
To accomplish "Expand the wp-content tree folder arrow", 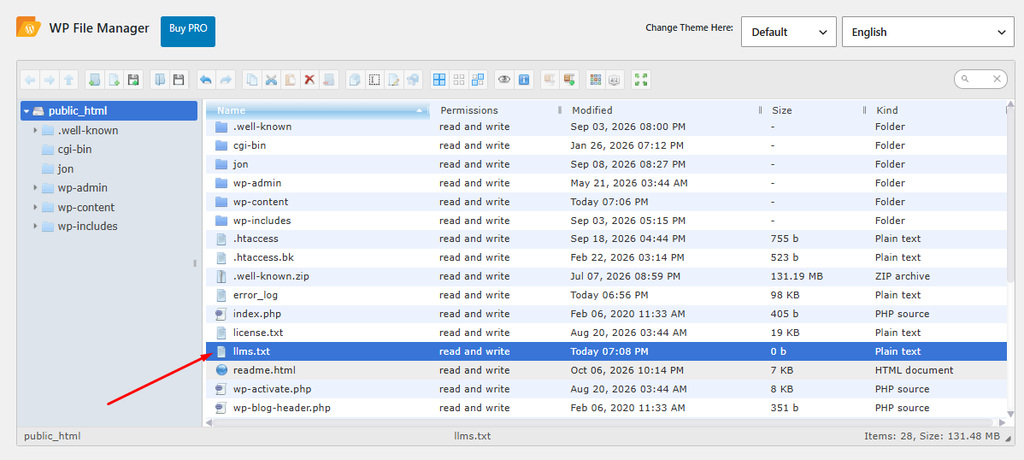I will pos(35,207).
